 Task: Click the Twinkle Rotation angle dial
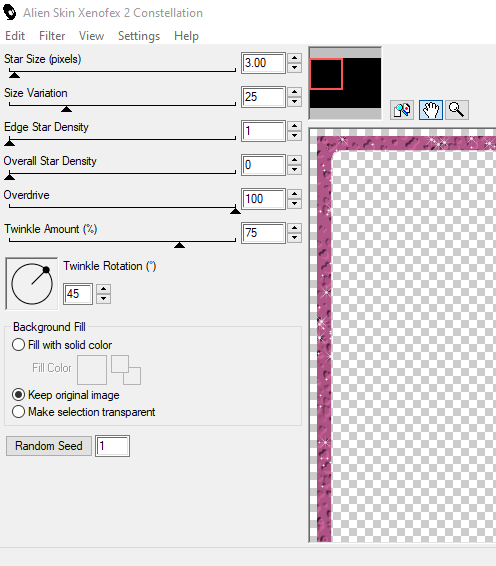32,284
